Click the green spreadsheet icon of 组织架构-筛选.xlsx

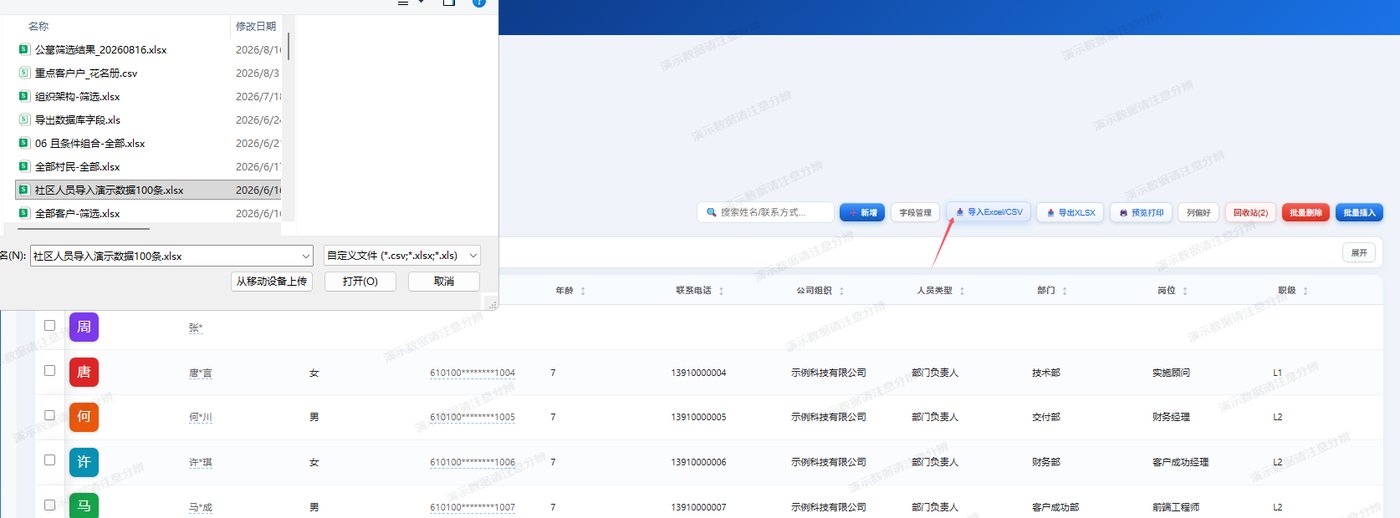click(24, 97)
